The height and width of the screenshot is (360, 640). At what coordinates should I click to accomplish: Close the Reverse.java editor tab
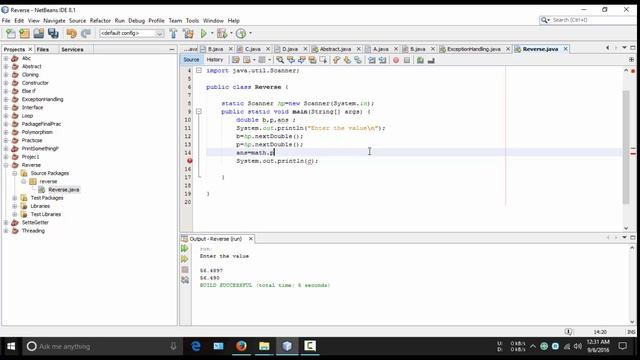(565, 49)
